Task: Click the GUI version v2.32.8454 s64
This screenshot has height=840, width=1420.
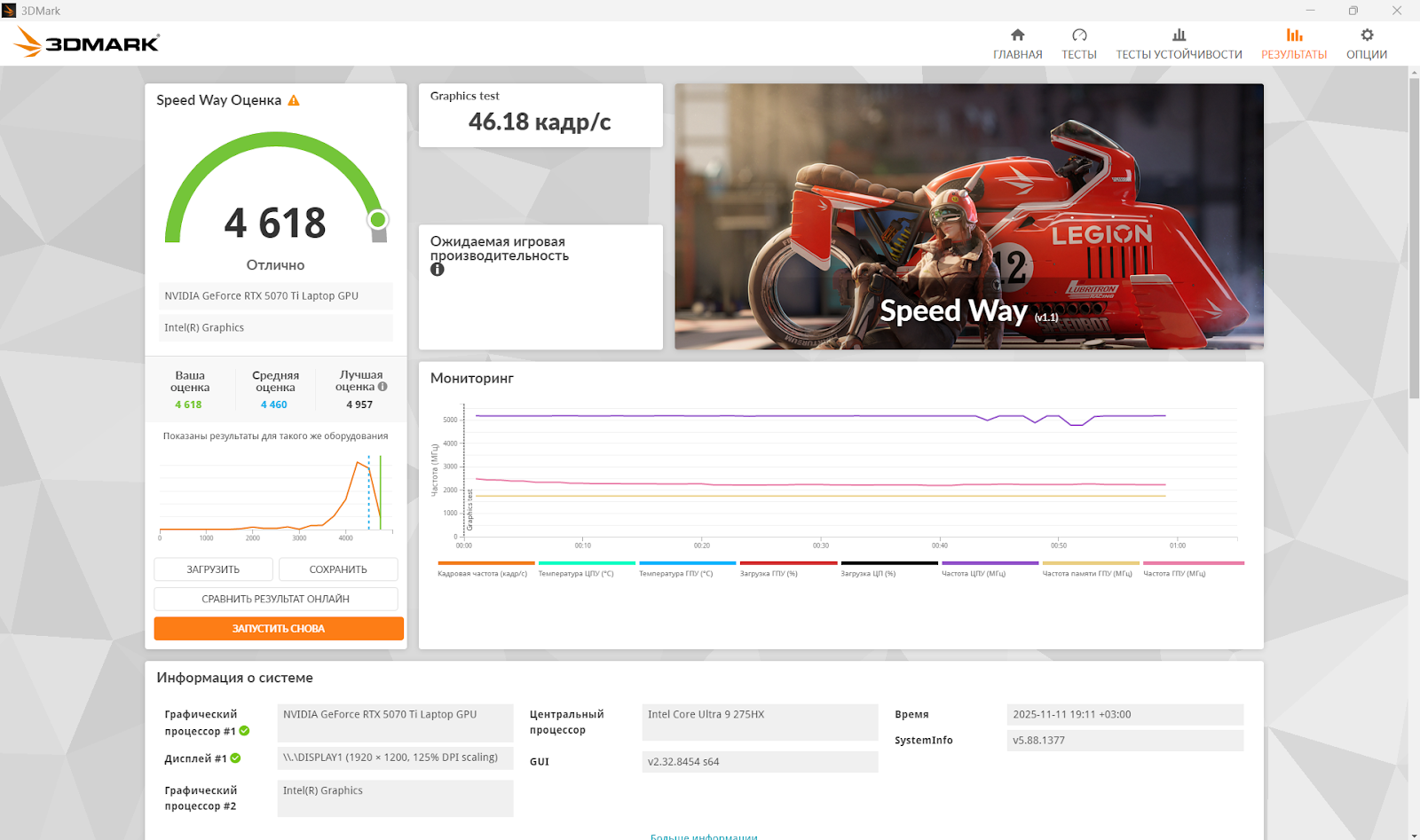Action: click(x=760, y=762)
